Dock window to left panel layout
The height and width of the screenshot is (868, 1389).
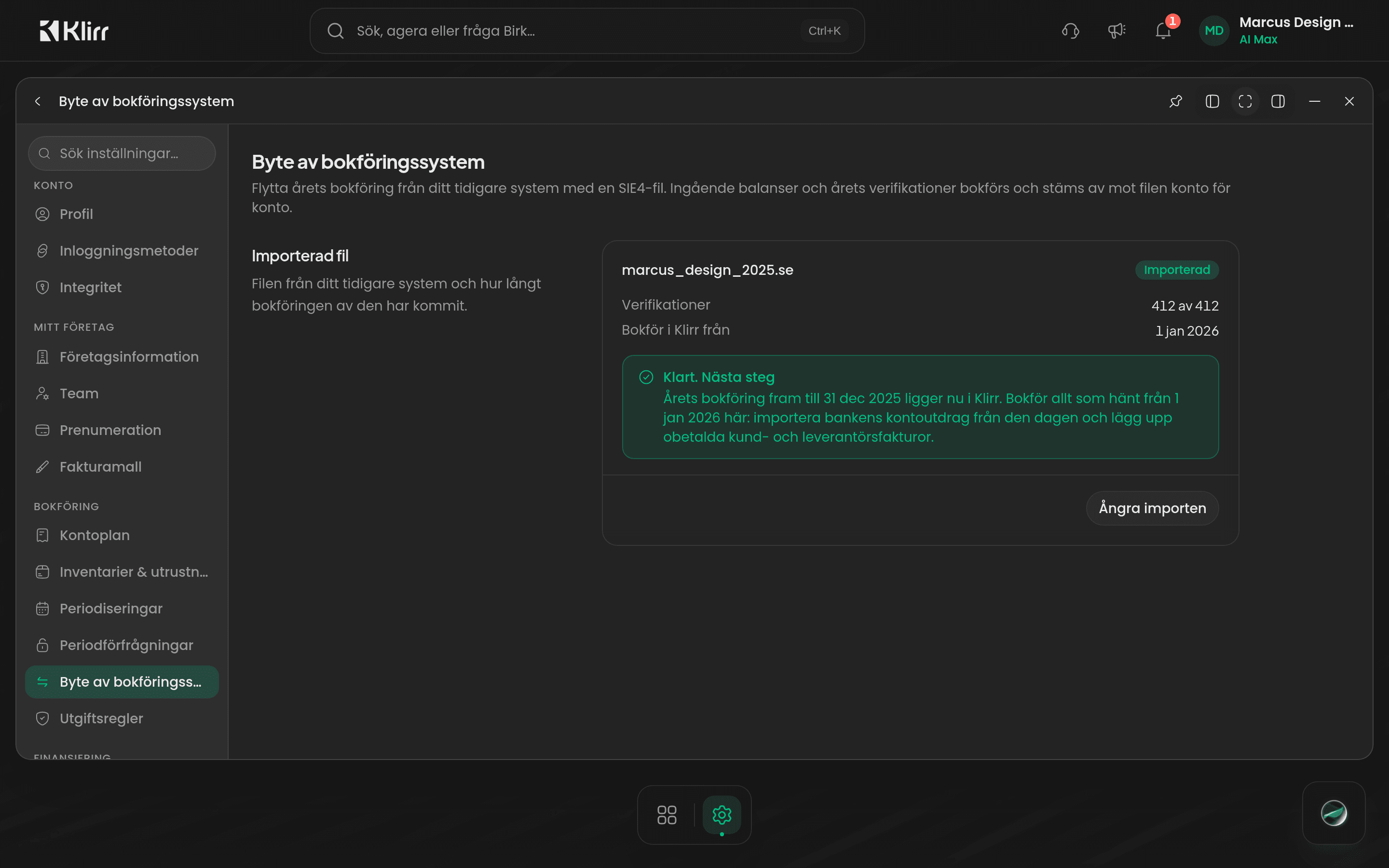(x=1212, y=102)
